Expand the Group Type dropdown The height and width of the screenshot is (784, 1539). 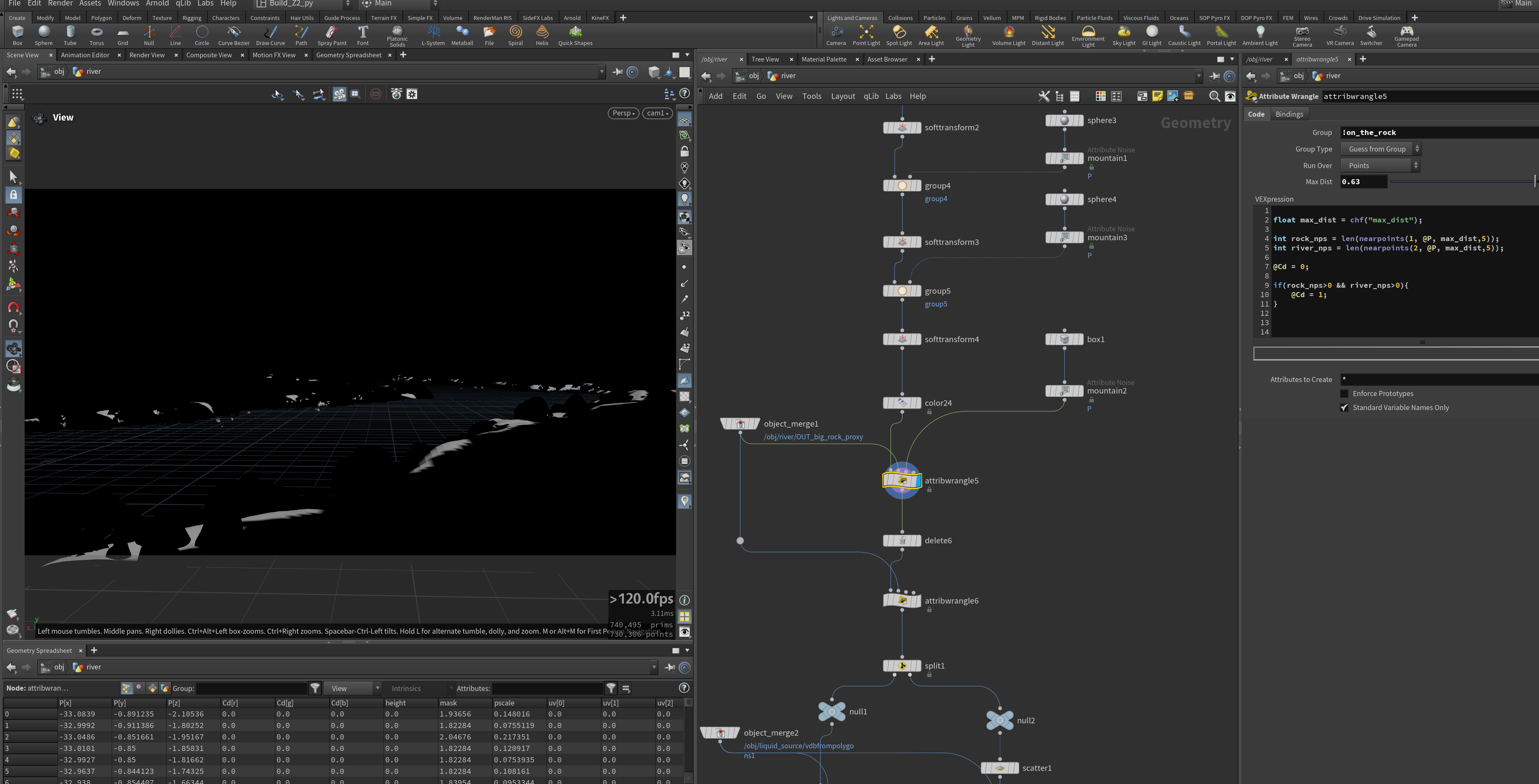click(x=1380, y=149)
